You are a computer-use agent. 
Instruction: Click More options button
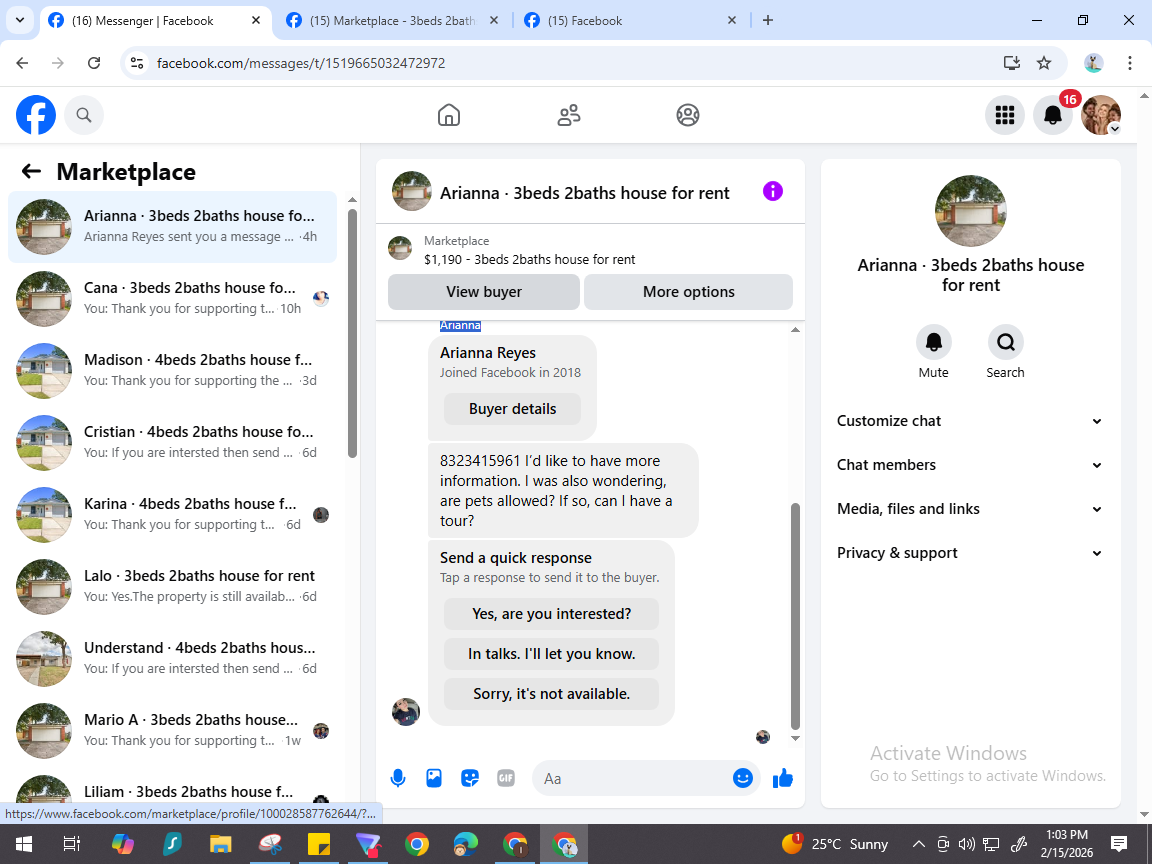688,292
